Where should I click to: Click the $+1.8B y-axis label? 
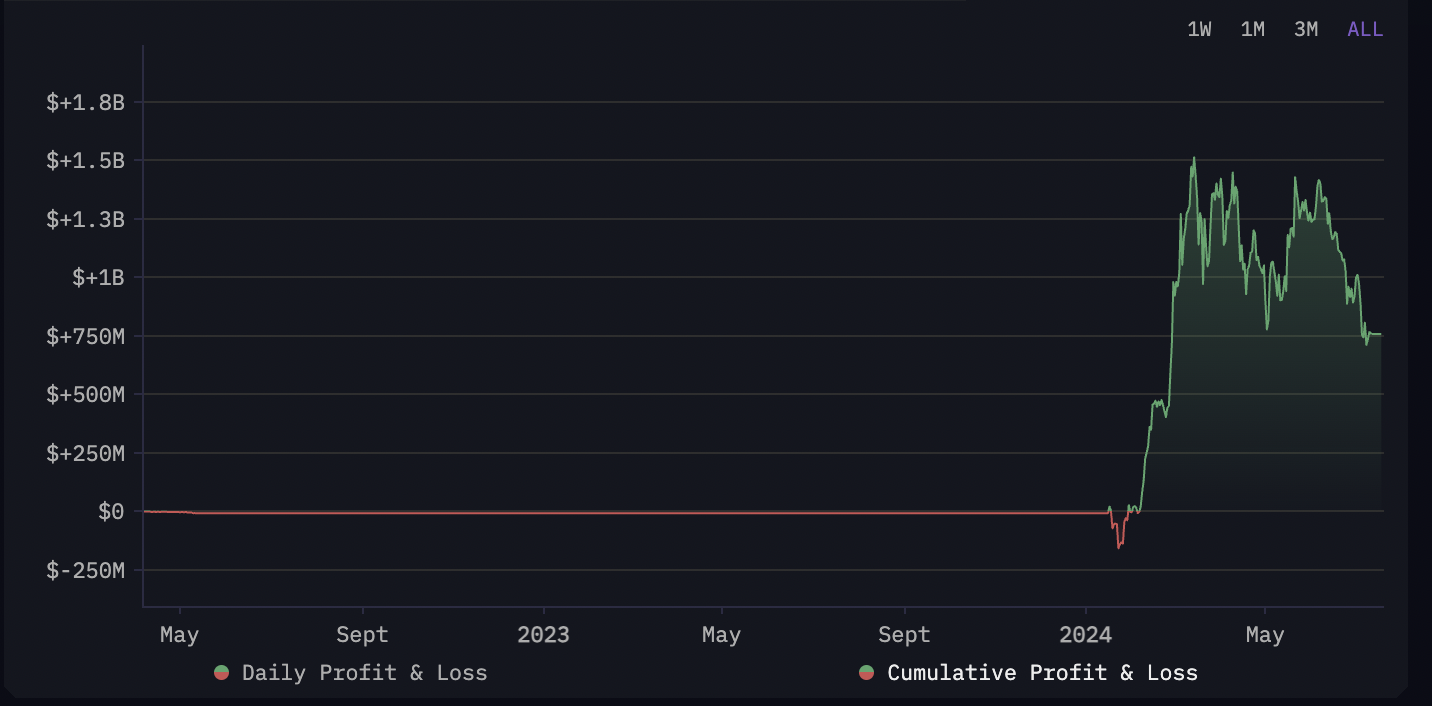point(85,102)
